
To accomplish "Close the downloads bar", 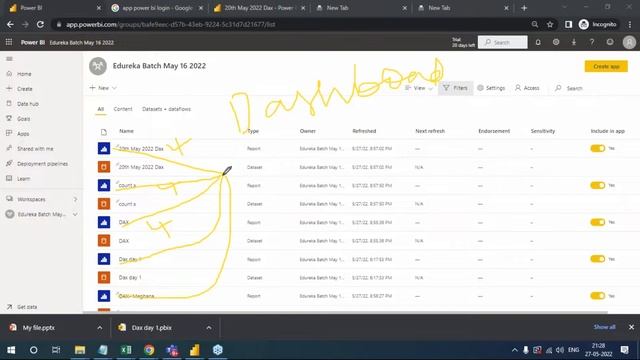I will tap(631, 327).
